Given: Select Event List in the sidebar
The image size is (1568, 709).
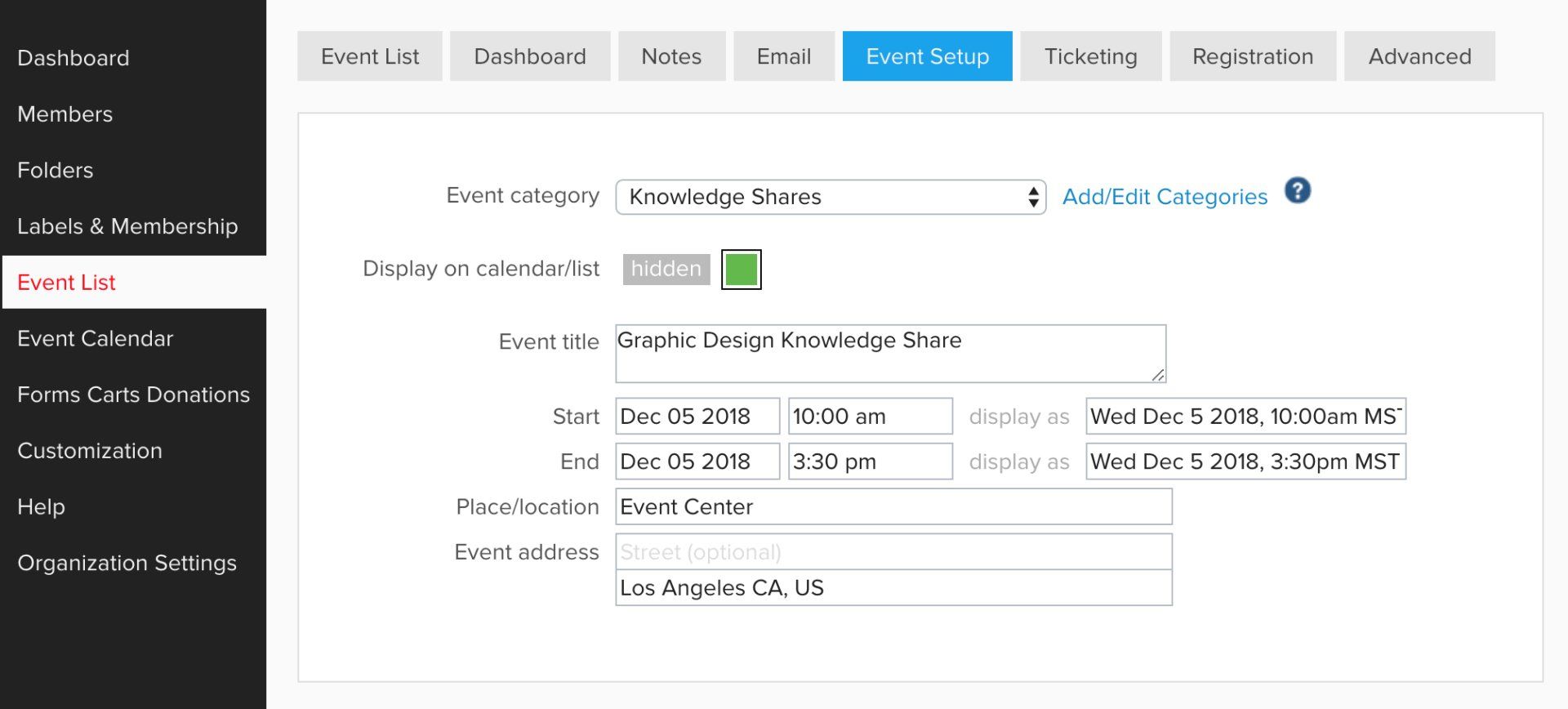Looking at the screenshot, I should (x=134, y=283).
